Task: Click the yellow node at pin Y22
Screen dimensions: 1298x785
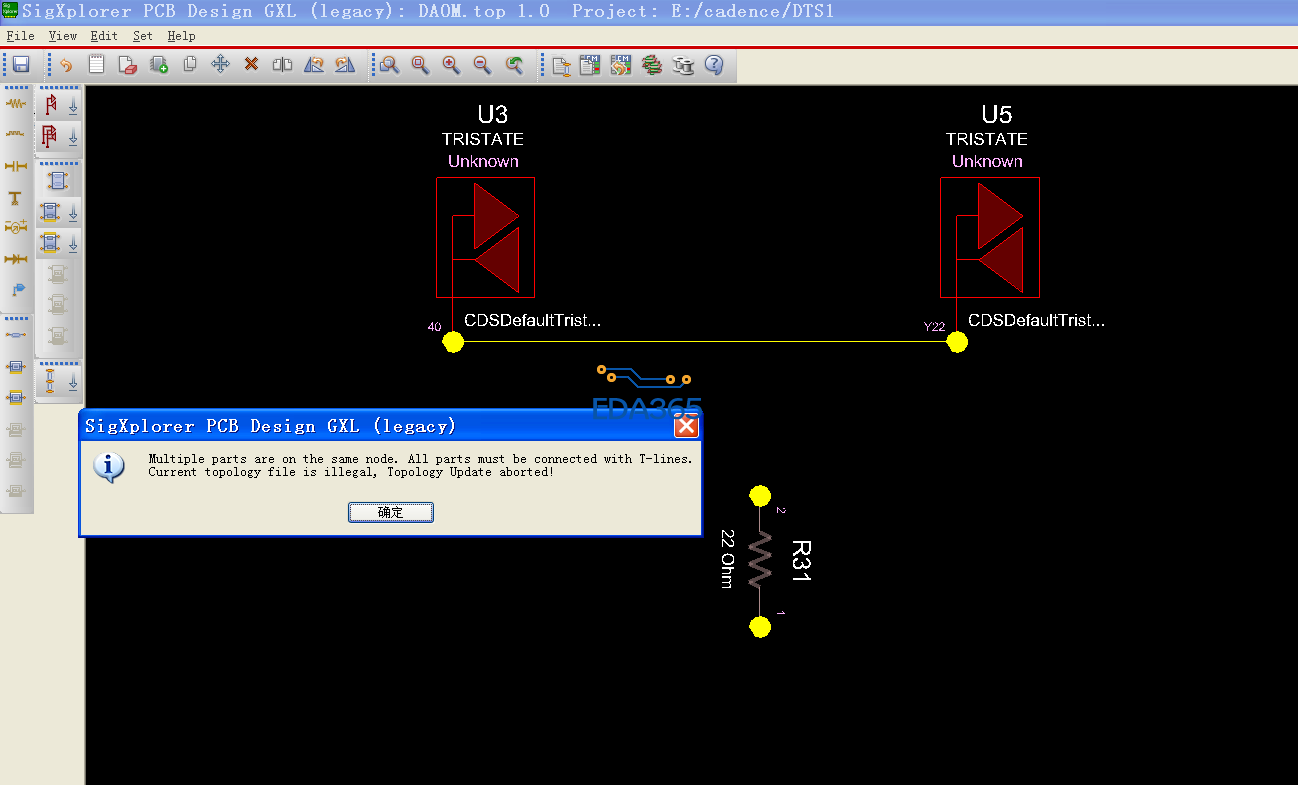Action: pos(957,342)
